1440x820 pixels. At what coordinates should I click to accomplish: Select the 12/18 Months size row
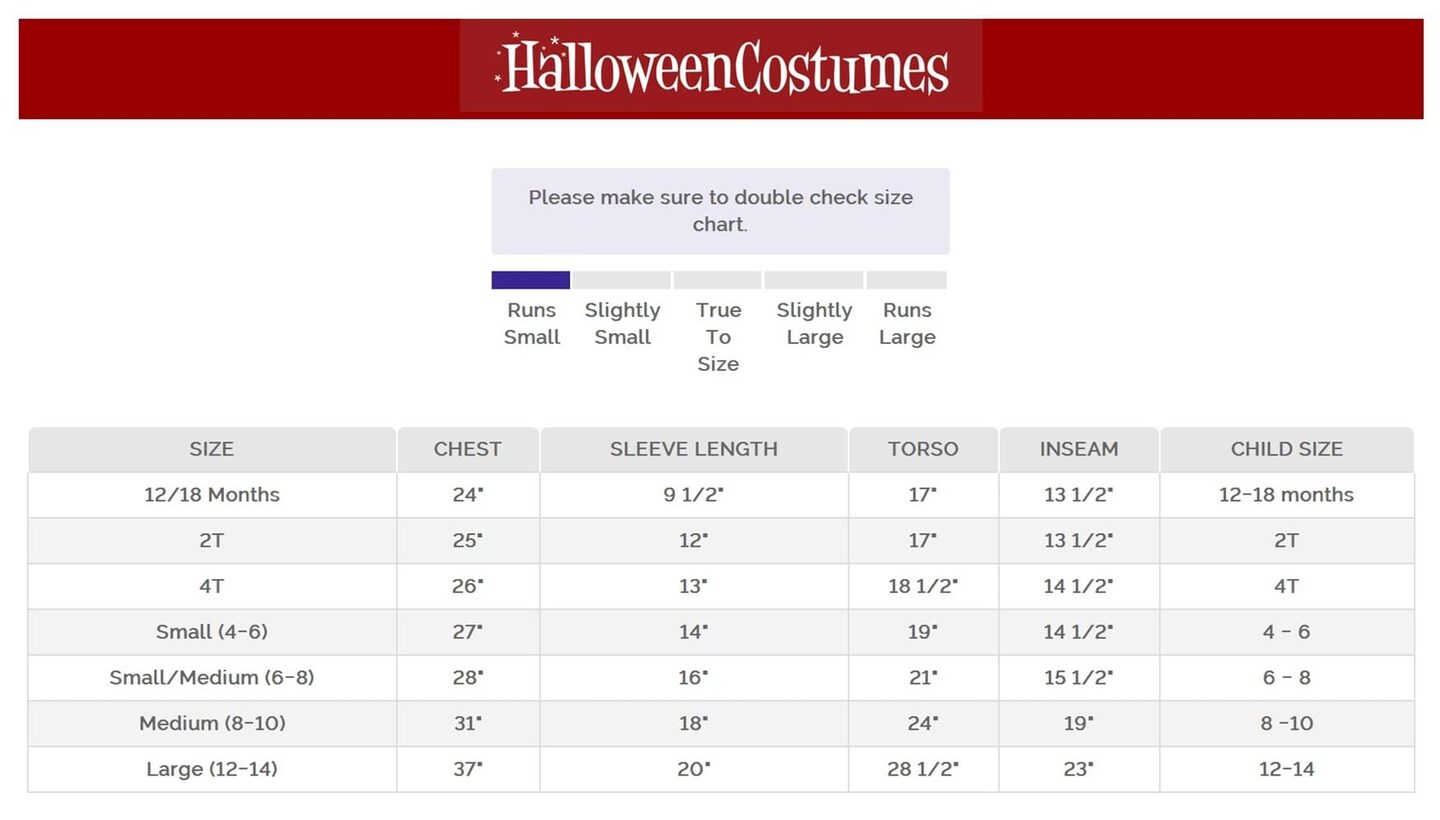click(x=211, y=495)
